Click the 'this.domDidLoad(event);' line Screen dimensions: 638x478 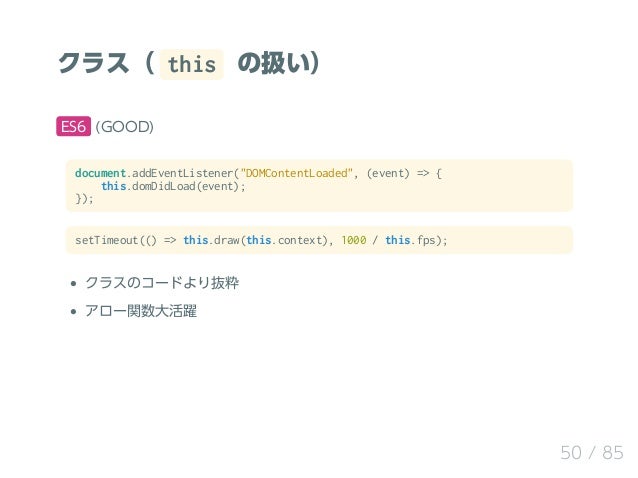(x=174, y=186)
